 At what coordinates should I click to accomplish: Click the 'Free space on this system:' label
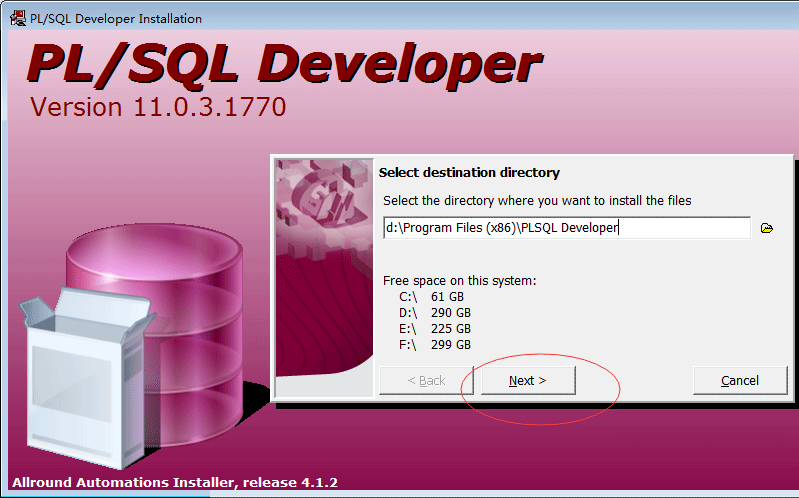point(460,281)
